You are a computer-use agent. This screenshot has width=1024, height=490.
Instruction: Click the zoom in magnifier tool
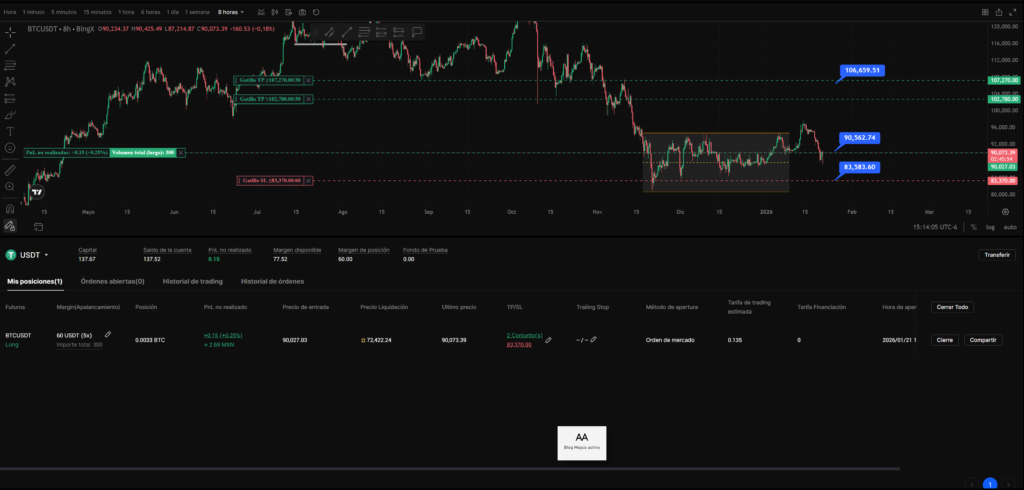(10, 187)
